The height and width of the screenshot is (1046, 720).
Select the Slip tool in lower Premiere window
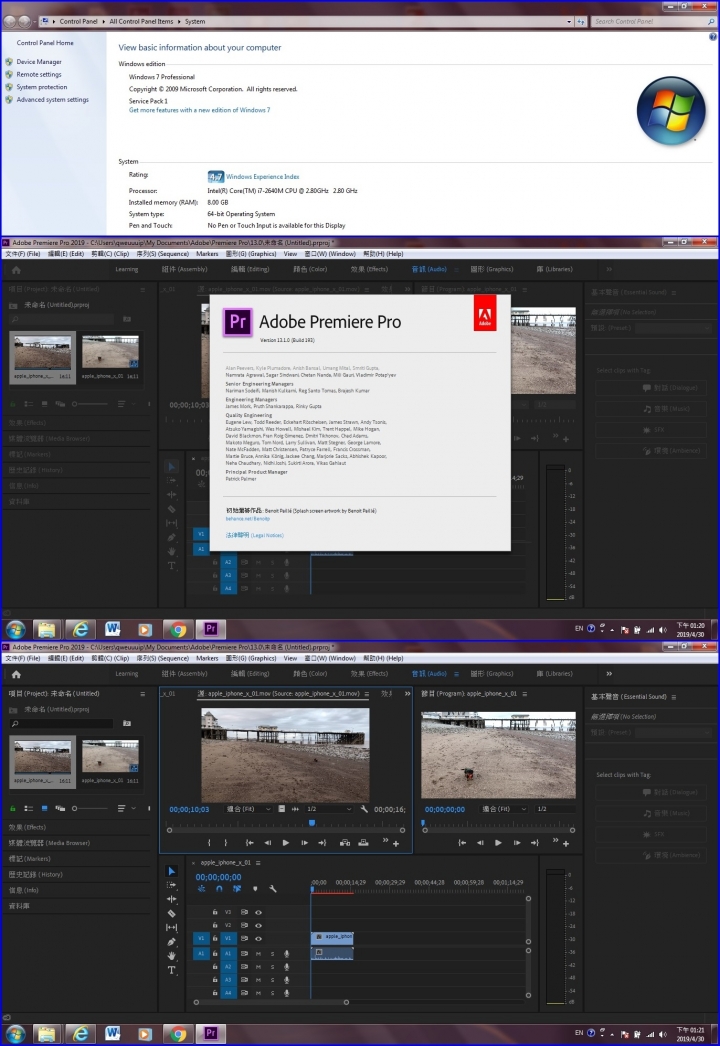pos(171,927)
